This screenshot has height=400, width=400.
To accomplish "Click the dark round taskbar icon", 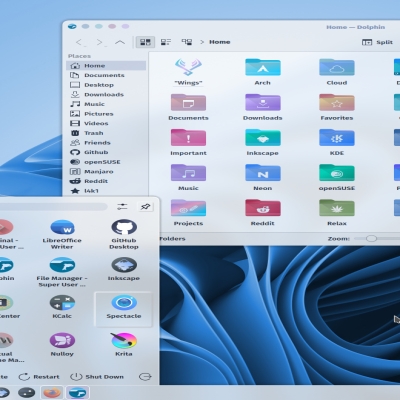I will [x=26, y=393].
